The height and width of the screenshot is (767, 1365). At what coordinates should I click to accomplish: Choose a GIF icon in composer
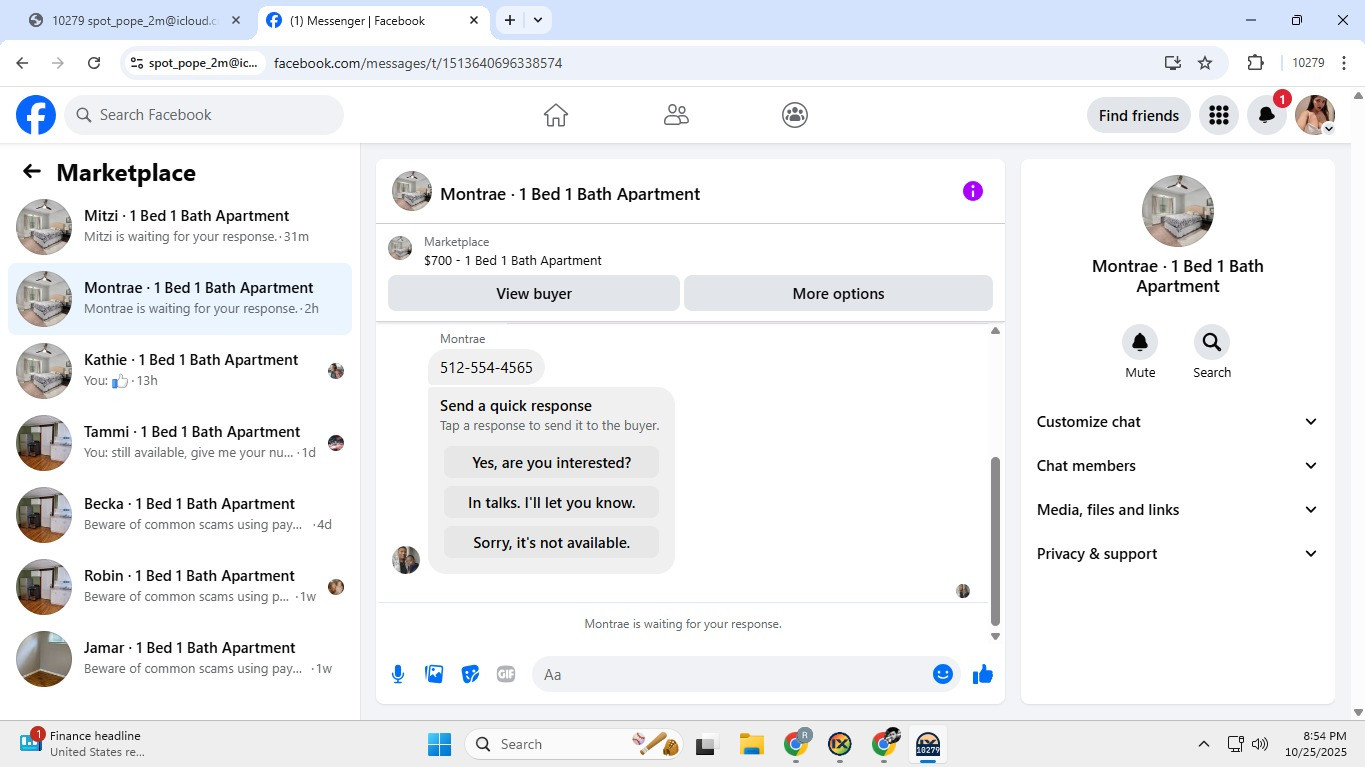(506, 674)
